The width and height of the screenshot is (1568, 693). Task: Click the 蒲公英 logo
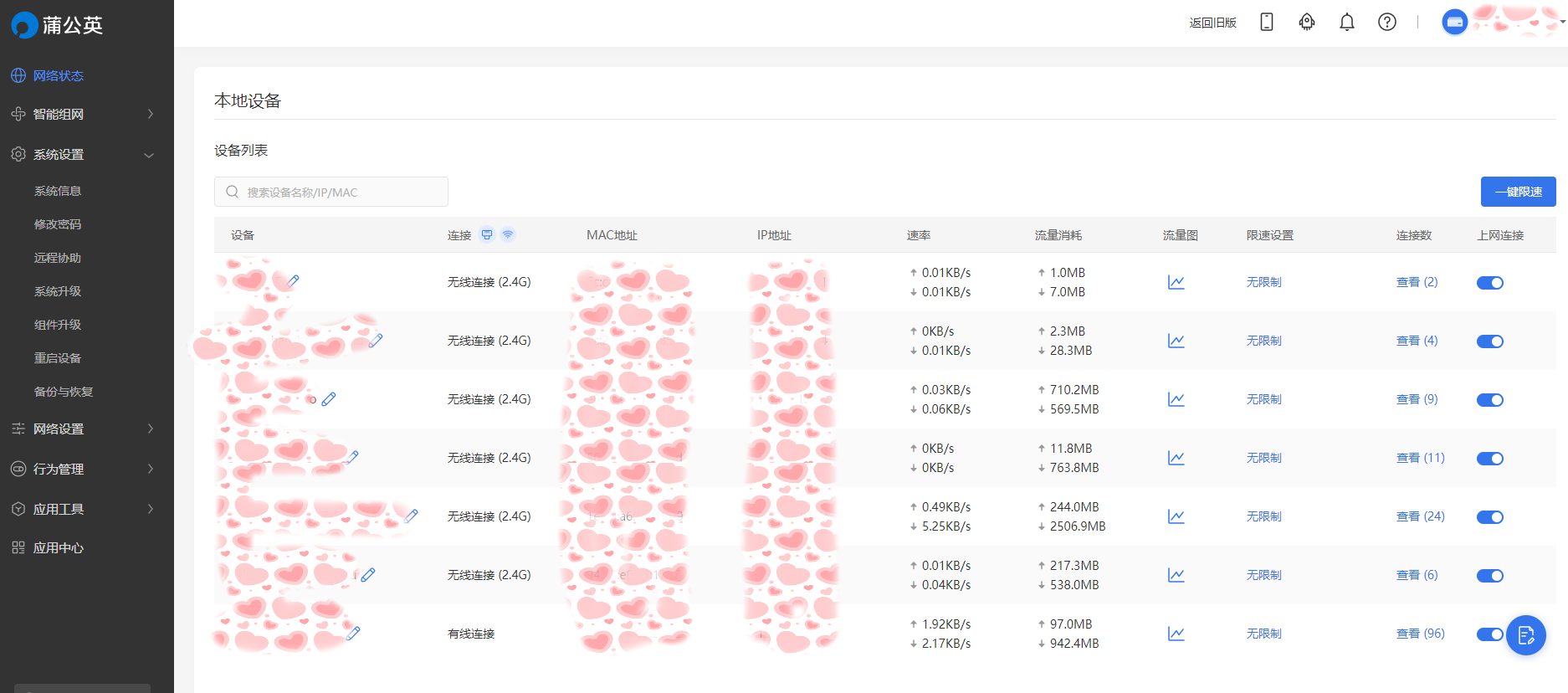coord(57,25)
